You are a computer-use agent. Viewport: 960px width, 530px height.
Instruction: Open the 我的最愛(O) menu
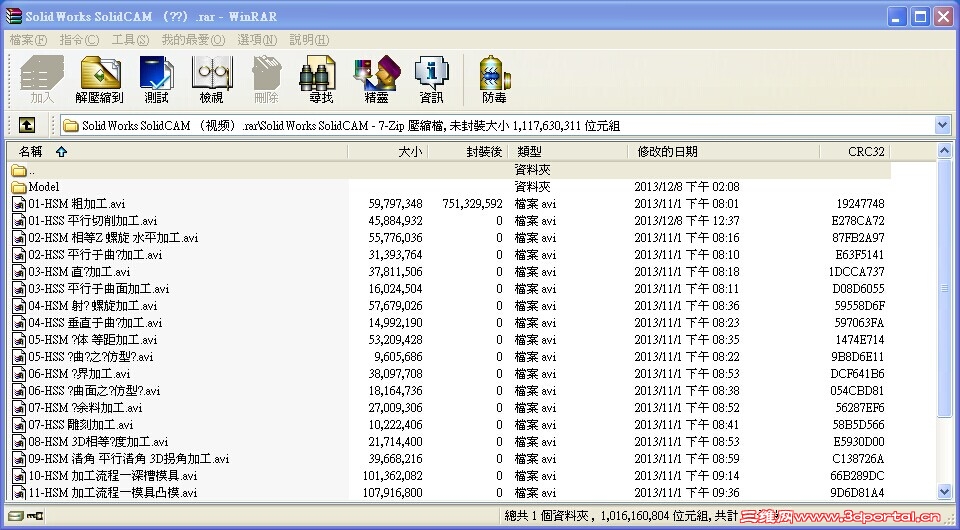(x=193, y=40)
